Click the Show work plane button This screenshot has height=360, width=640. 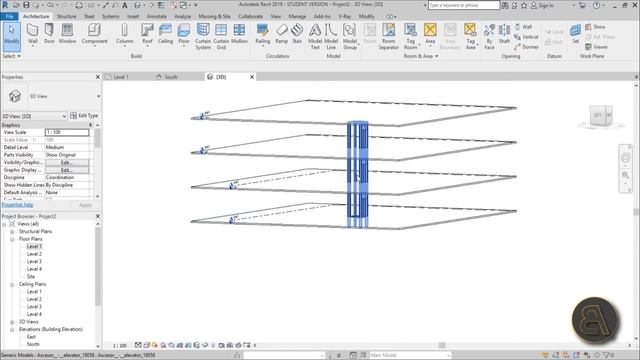click(595, 27)
